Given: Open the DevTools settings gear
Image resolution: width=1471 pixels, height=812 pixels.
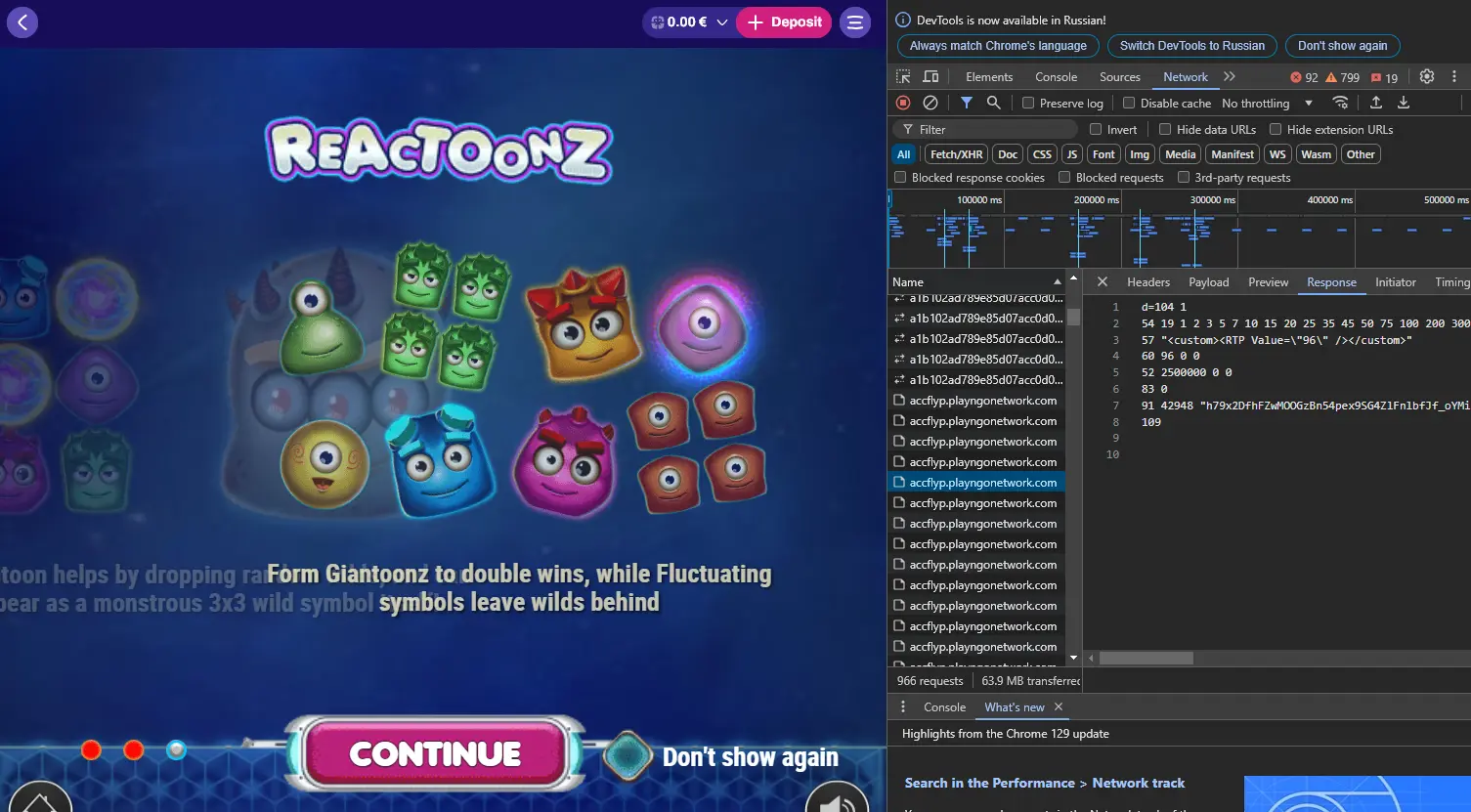Looking at the screenshot, I should 1427,76.
